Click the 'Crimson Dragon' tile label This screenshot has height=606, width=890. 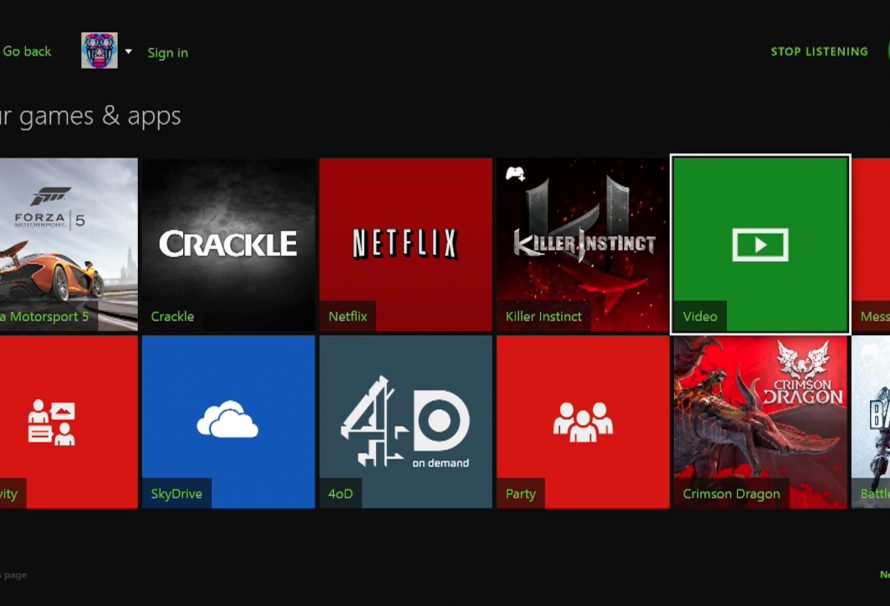point(731,494)
